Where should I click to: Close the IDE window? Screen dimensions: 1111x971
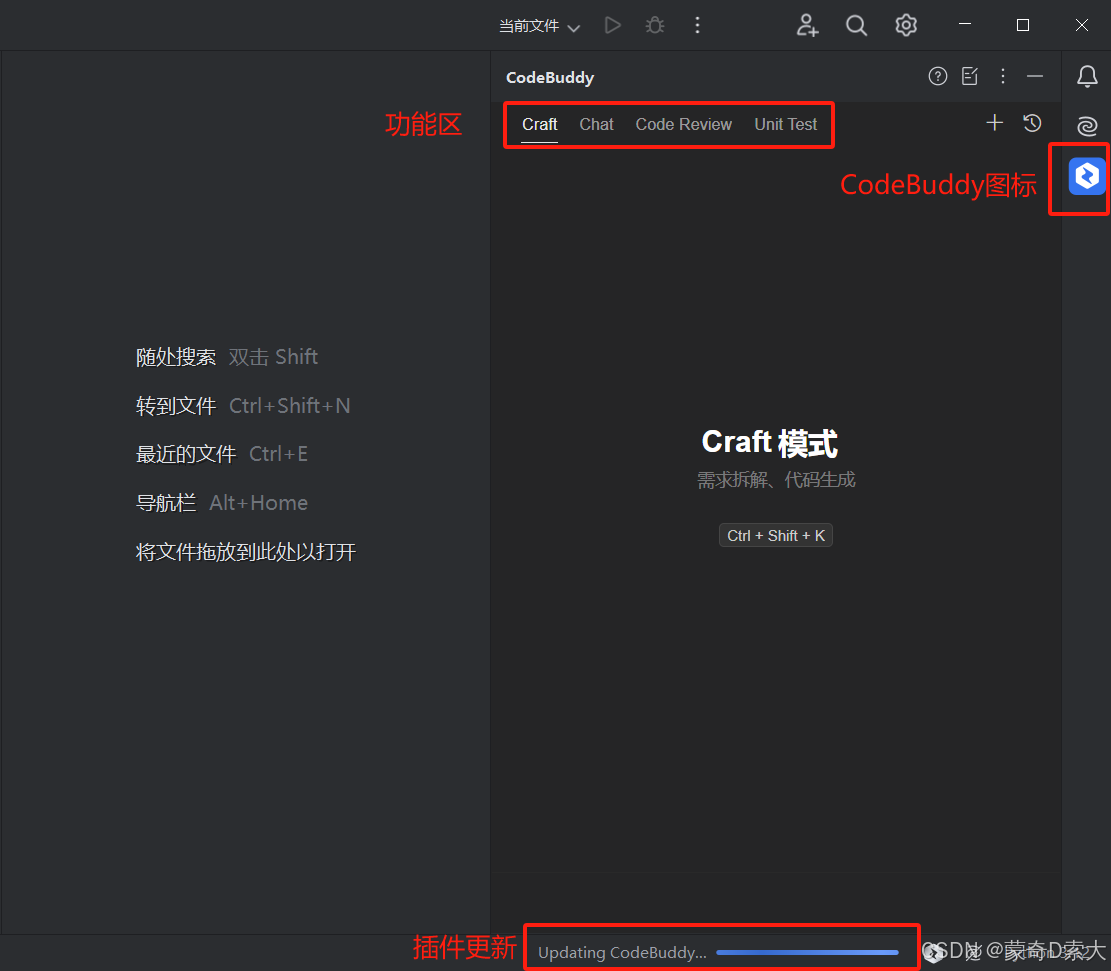tap(1081, 25)
